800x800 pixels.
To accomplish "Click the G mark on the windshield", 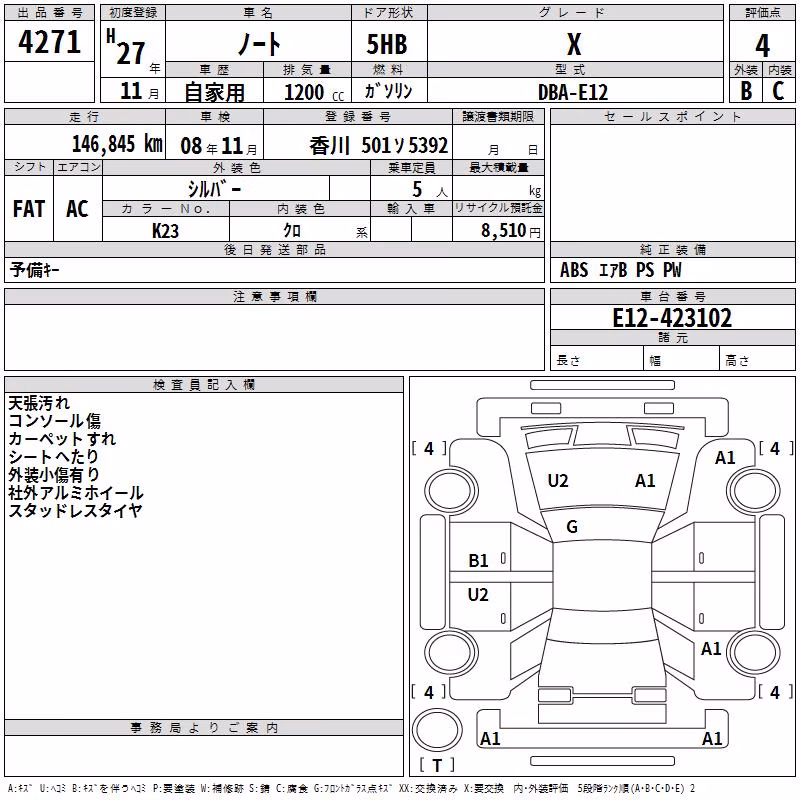I will point(572,527).
